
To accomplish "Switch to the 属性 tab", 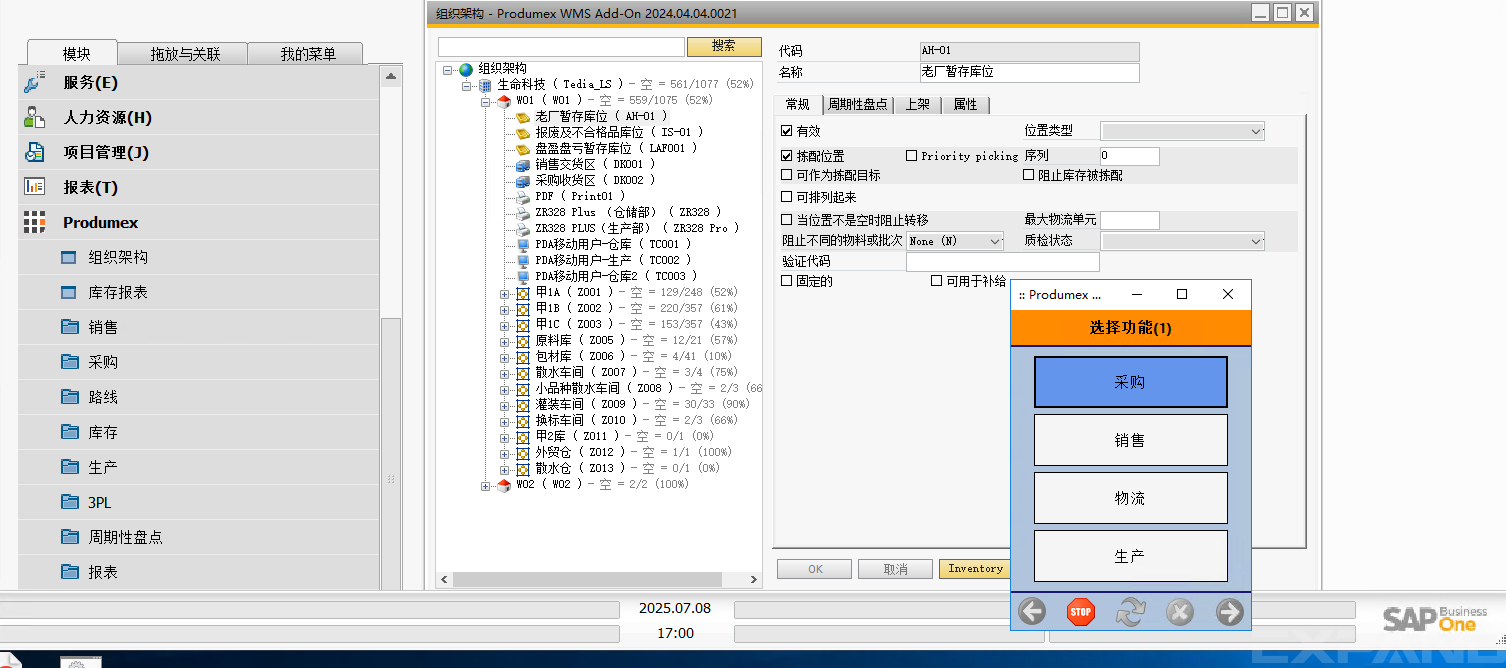I will click(x=965, y=104).
